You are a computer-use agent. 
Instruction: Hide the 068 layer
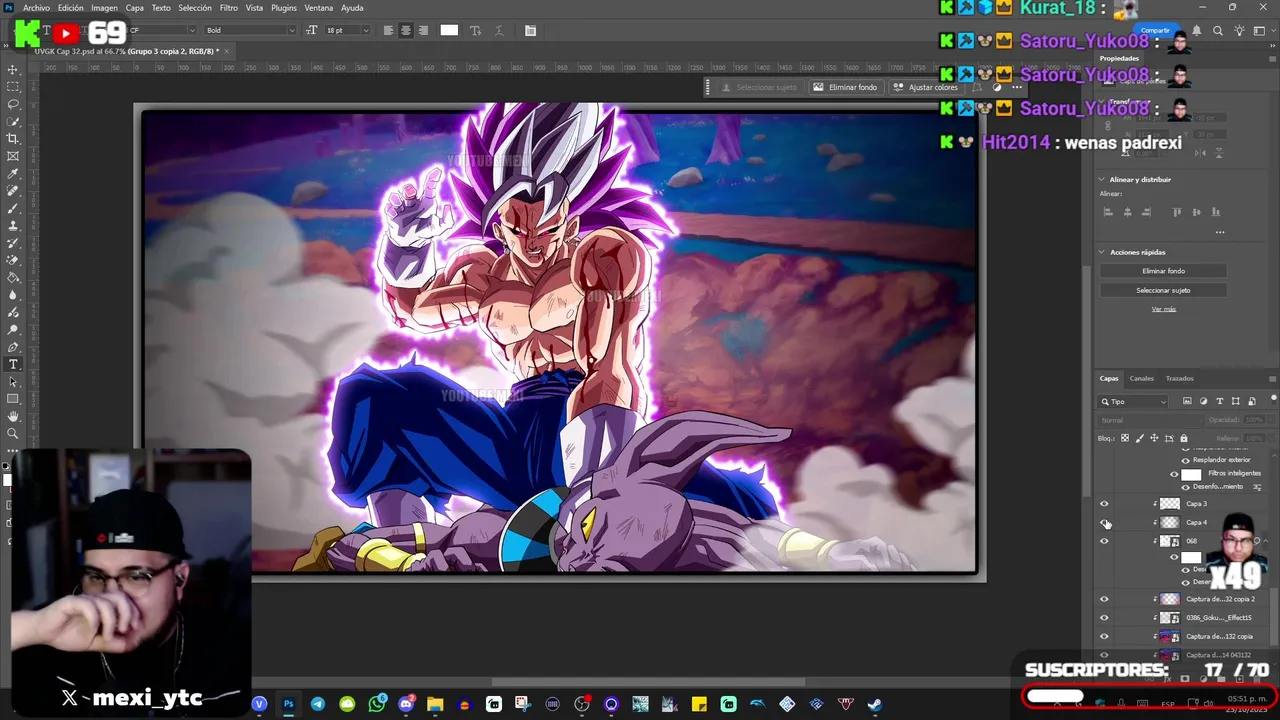point(1104,541)
